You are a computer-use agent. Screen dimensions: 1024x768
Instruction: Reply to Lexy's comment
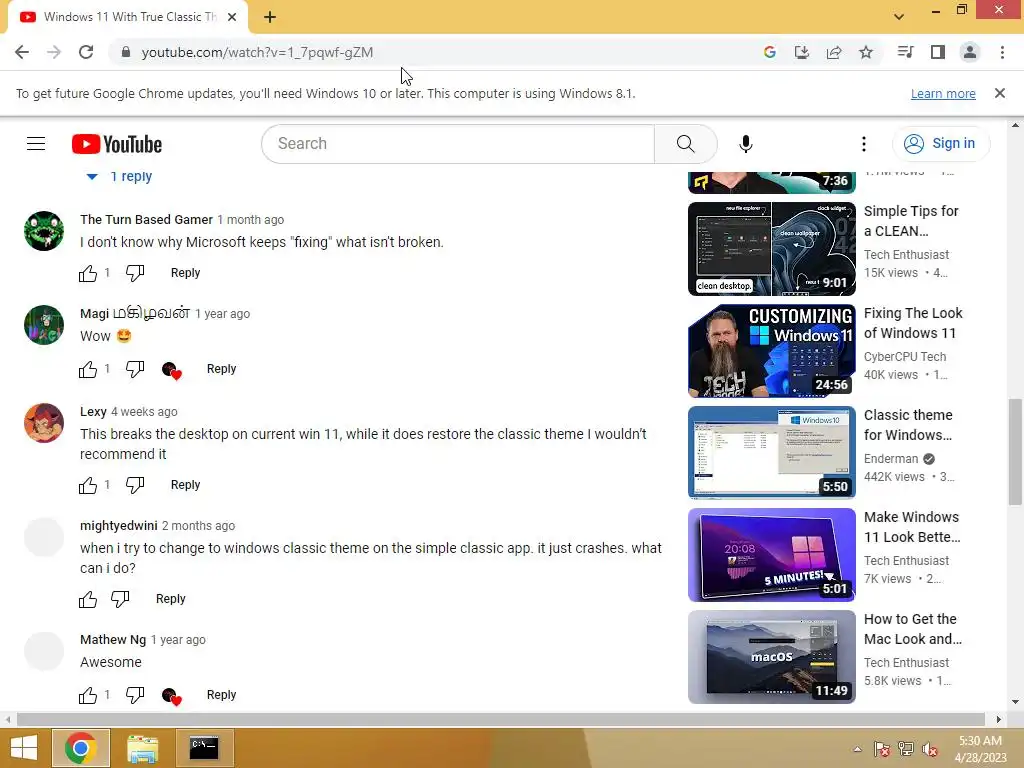185,485
